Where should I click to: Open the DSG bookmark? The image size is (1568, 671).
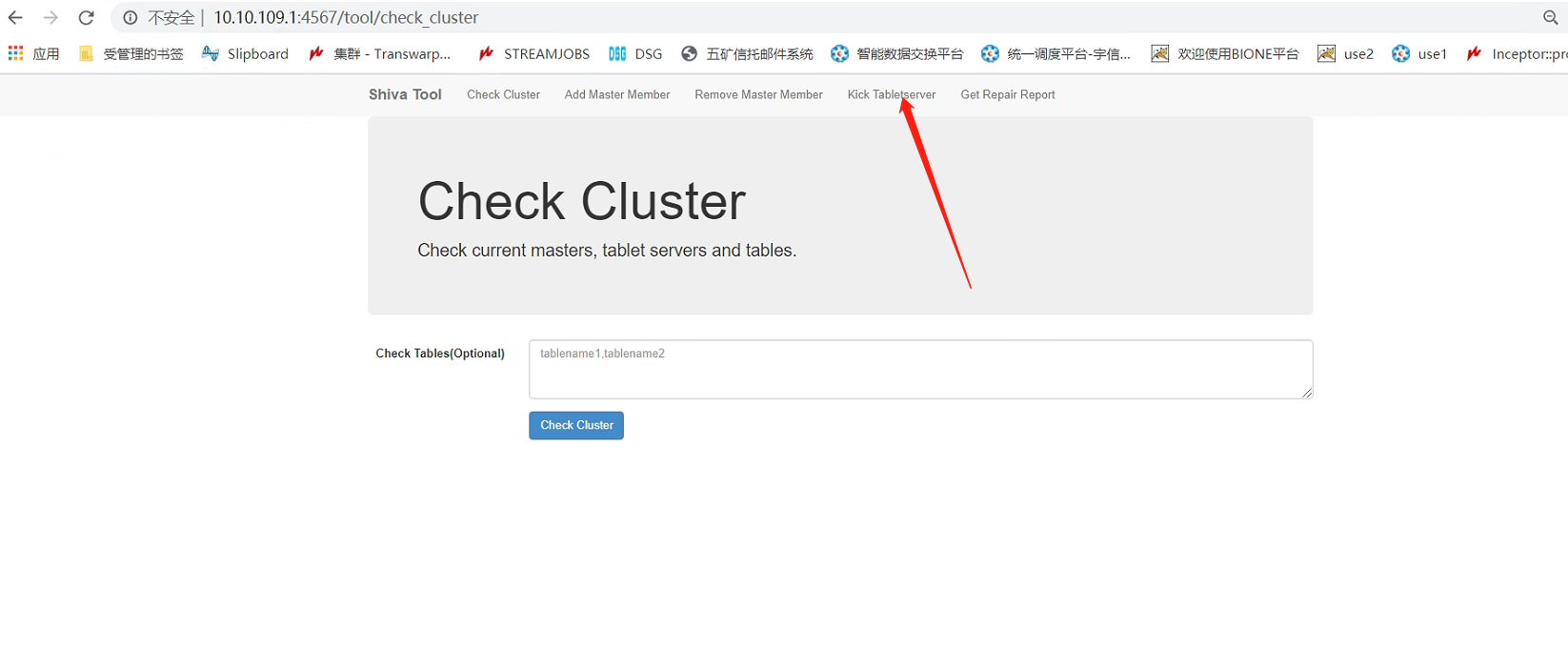[x=635, y=53]
